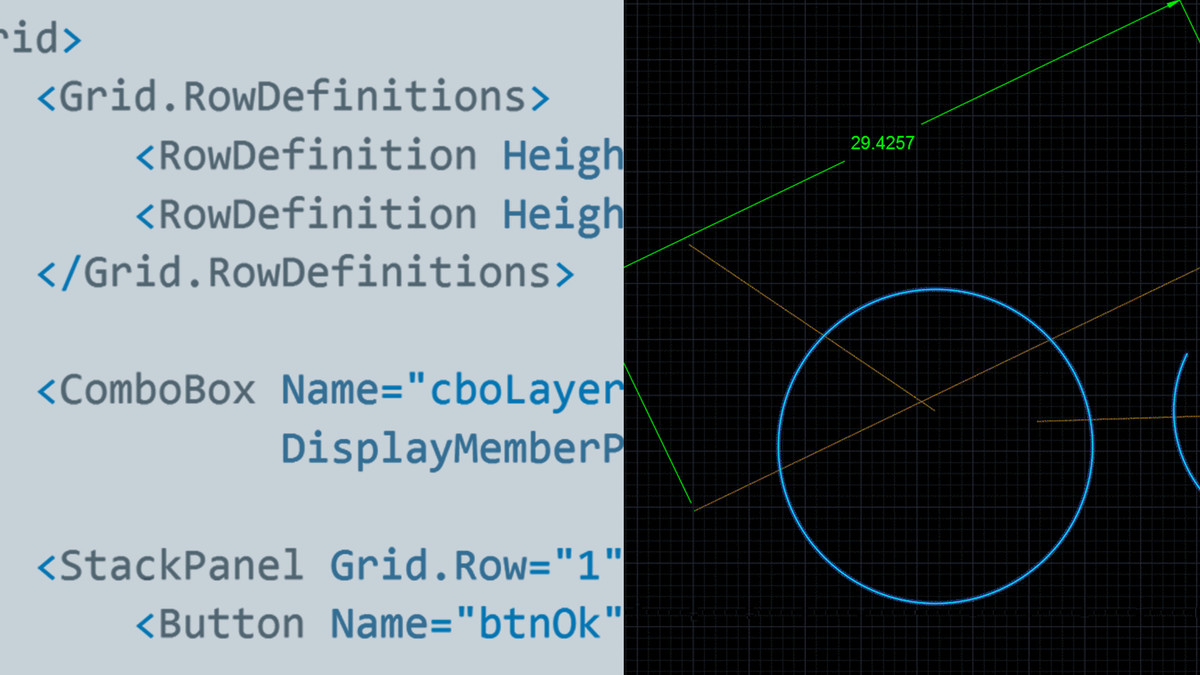The height and width of the screenshot is (675, 1200).
Task: Click the Name="cboLayer attribute text
Action: [452, 390]
